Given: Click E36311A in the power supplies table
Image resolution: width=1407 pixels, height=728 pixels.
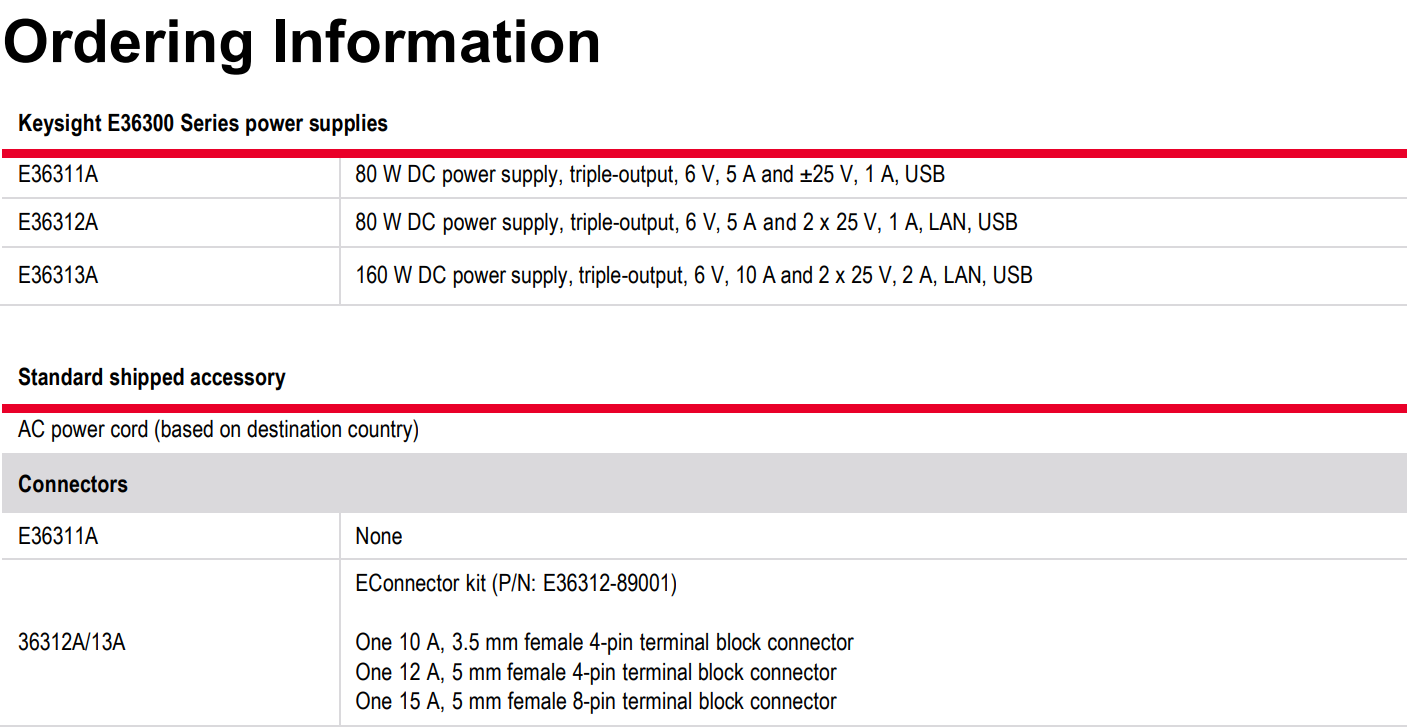Looking at the screenshot, I should click(58, 175).
